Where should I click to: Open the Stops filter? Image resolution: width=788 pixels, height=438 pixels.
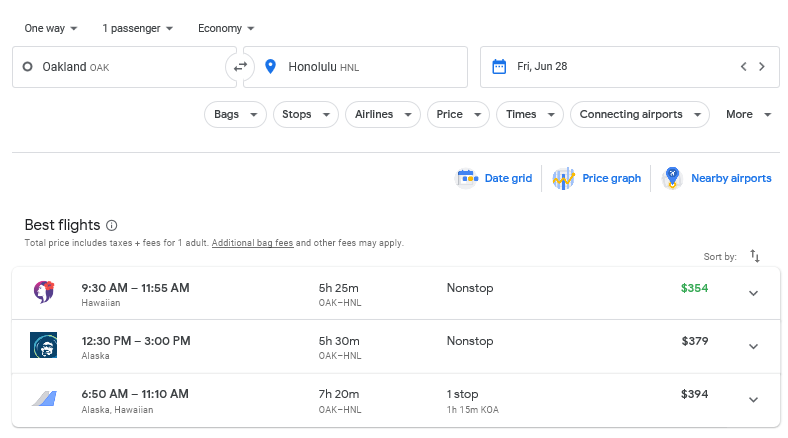click(305, 115)
